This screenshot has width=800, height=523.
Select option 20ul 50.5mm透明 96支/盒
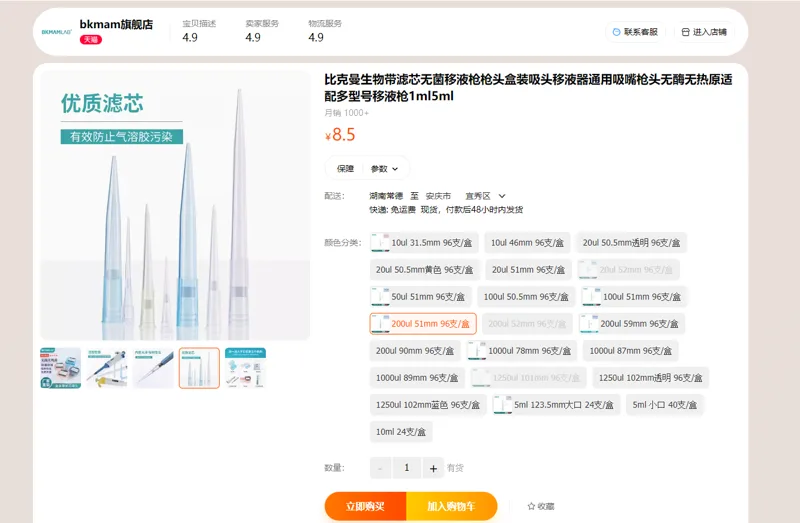coord(631,242)
